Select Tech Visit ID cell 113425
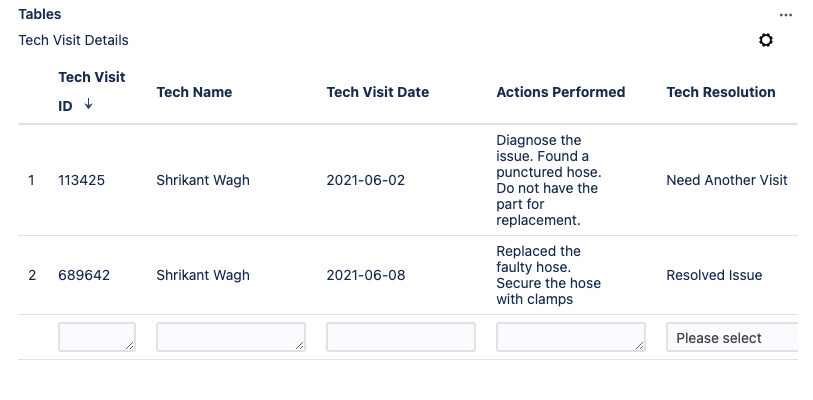813x400 pixels. [81, 181]
